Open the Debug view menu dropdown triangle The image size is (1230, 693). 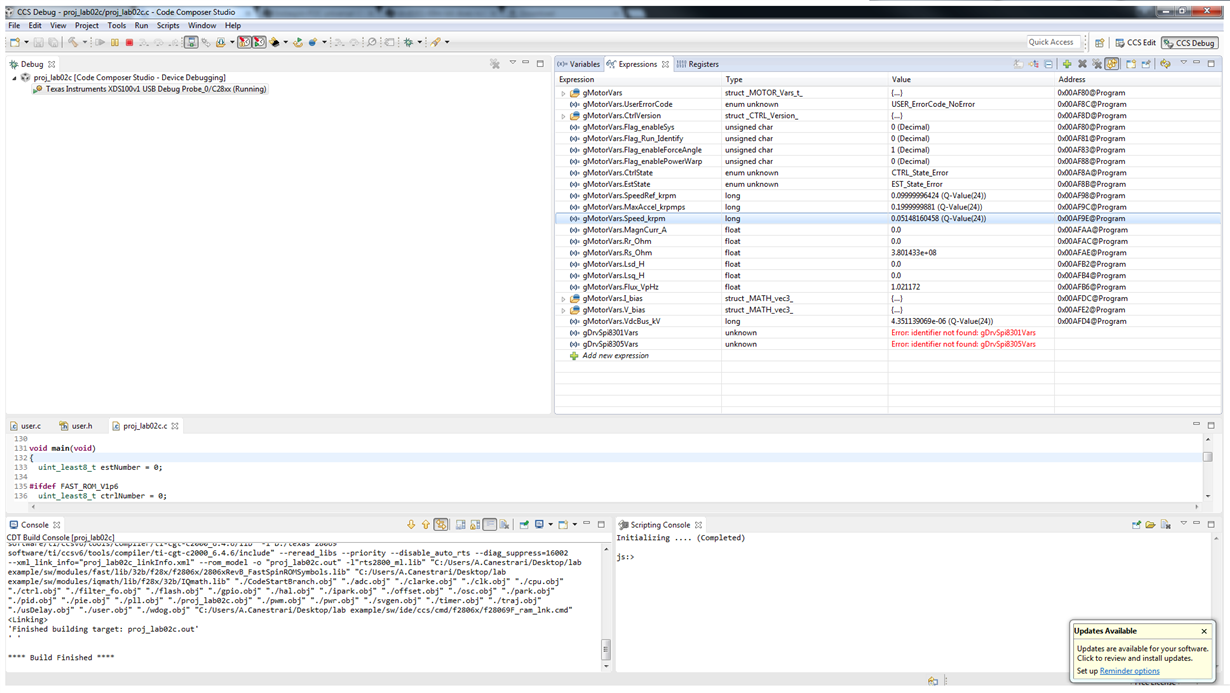(512, 63)
